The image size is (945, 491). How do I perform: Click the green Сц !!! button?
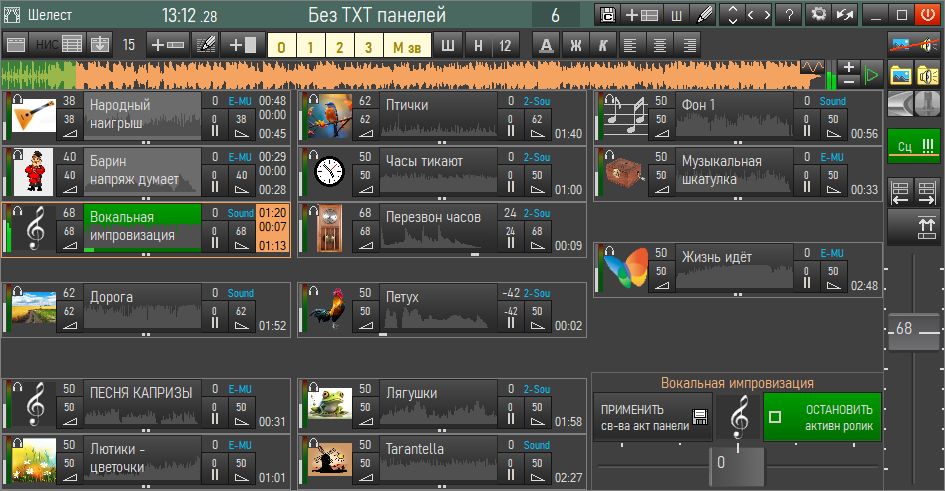pos(914,145)
